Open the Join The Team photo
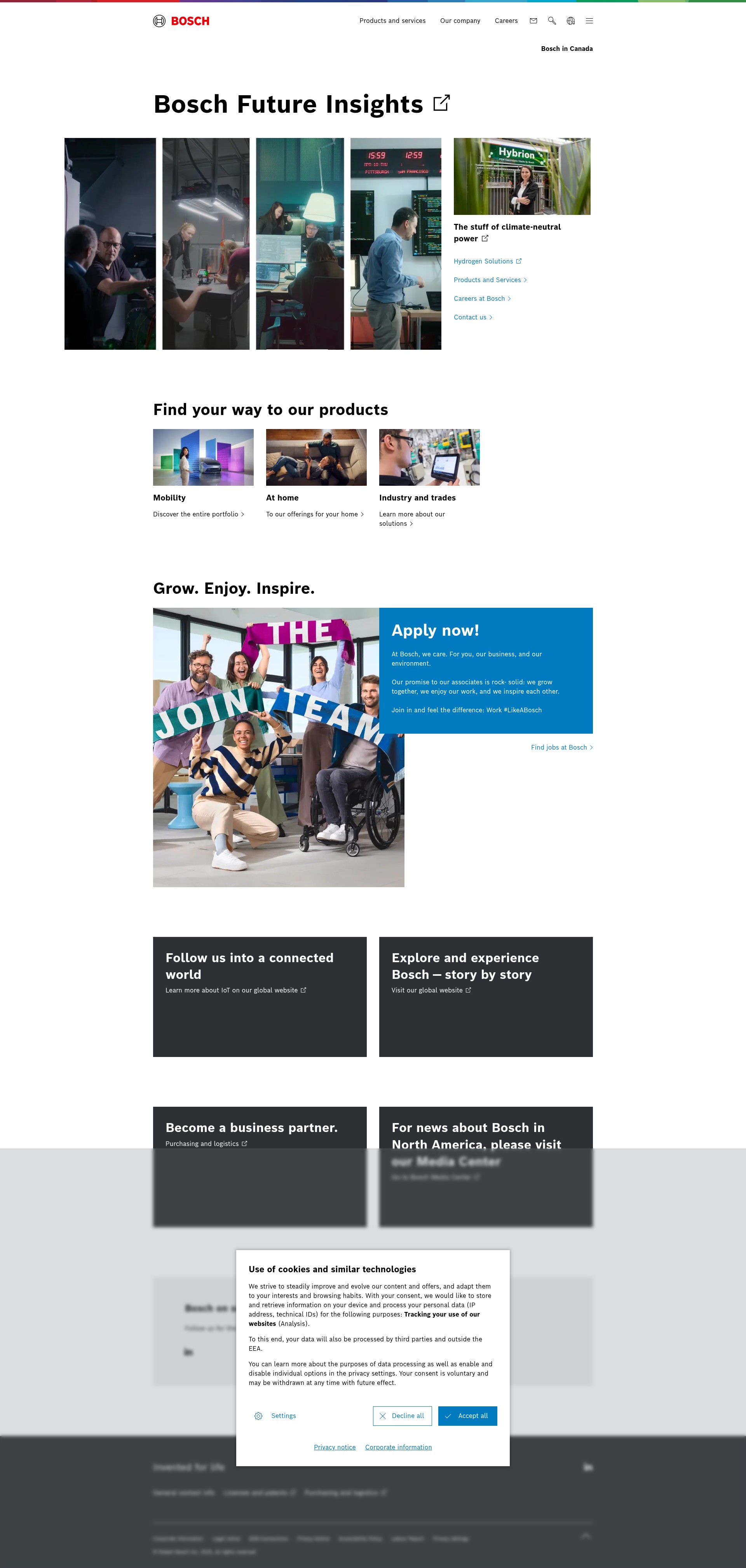 (x=279, y=748)
